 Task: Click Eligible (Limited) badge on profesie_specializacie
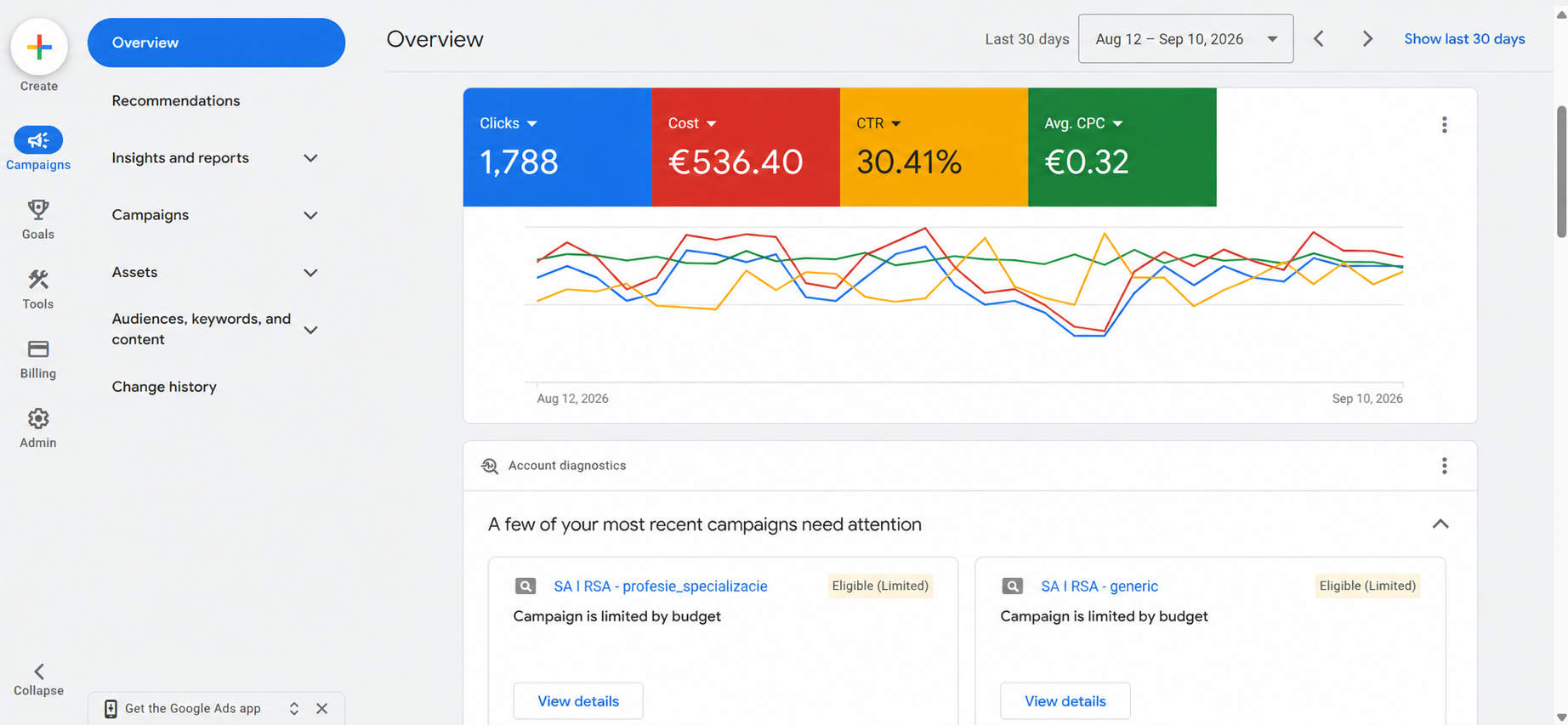click(x=880, y=586)
